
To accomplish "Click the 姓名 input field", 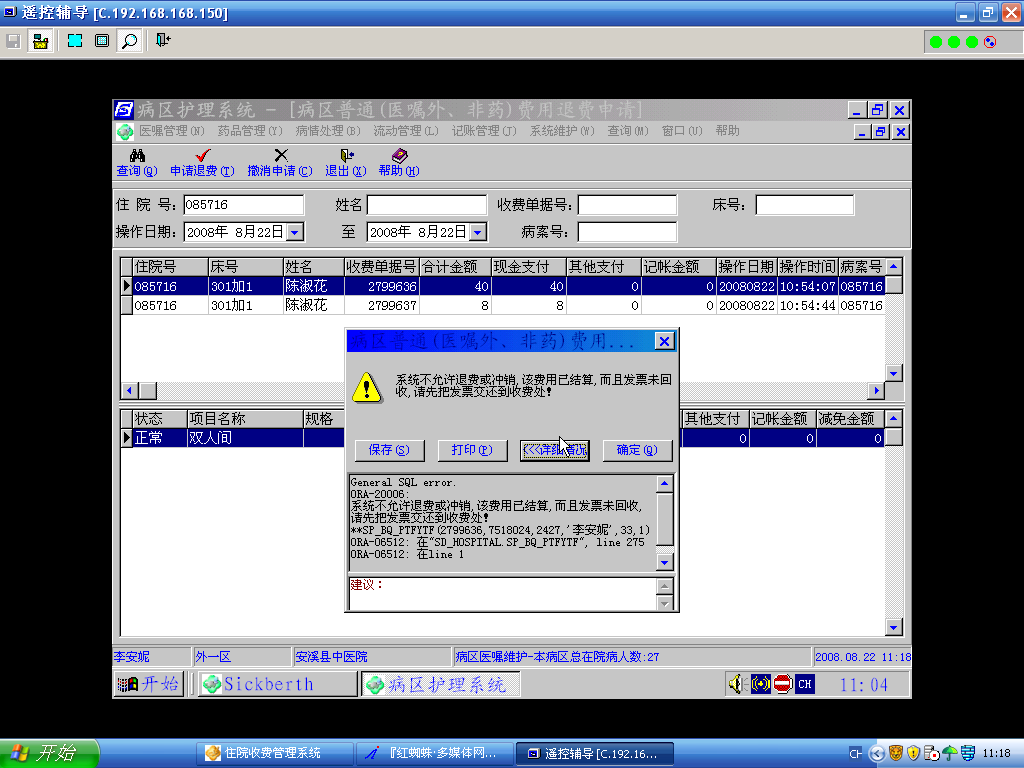I will tap(427, 204).
